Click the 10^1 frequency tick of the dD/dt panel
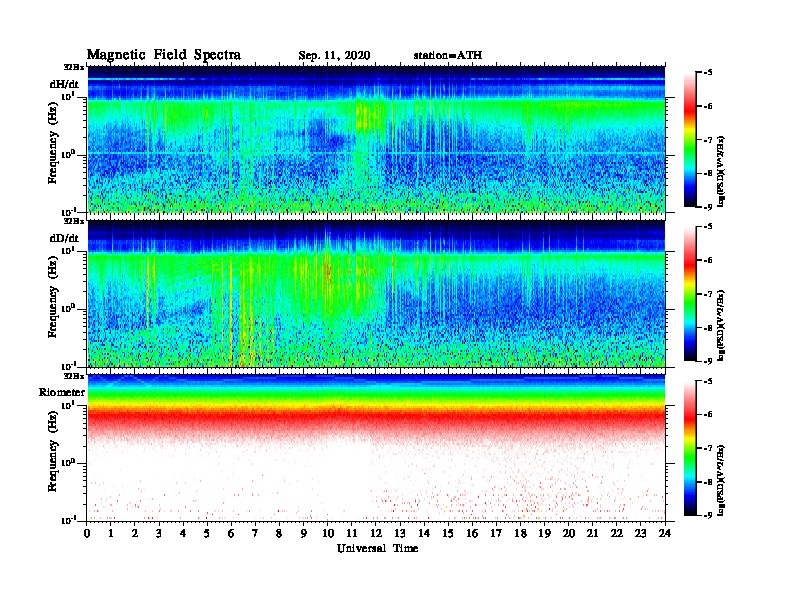Viewport: 792px width, 612px height. click(x=68, y=250)
